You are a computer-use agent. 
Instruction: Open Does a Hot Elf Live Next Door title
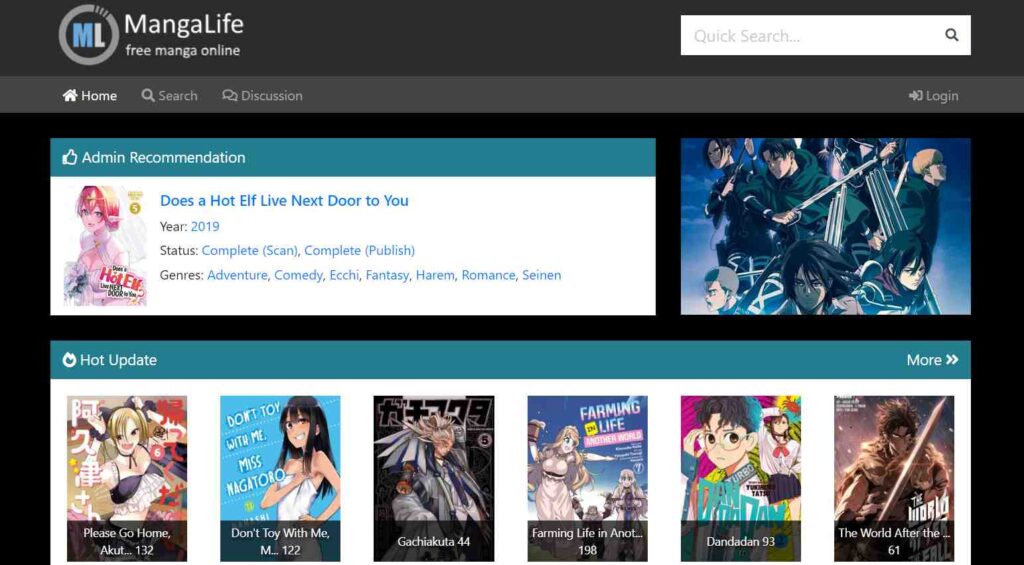284,201
